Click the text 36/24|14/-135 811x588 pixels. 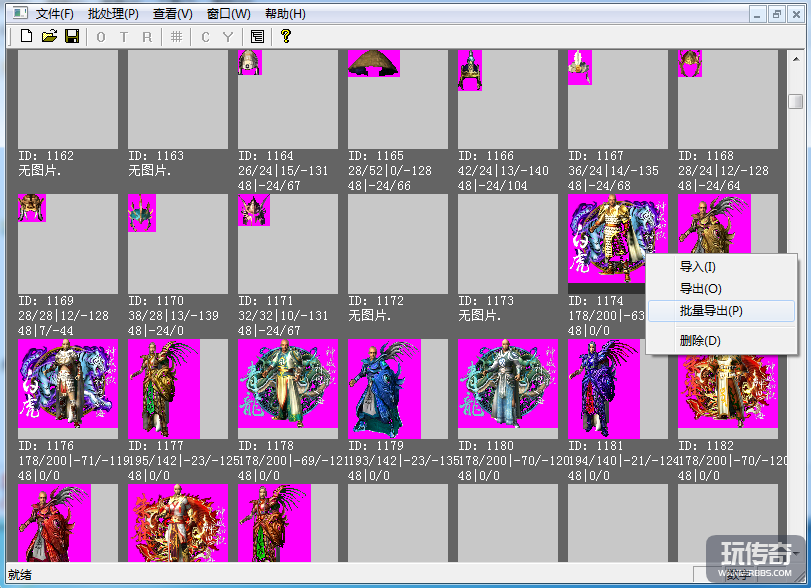point(613,171)
